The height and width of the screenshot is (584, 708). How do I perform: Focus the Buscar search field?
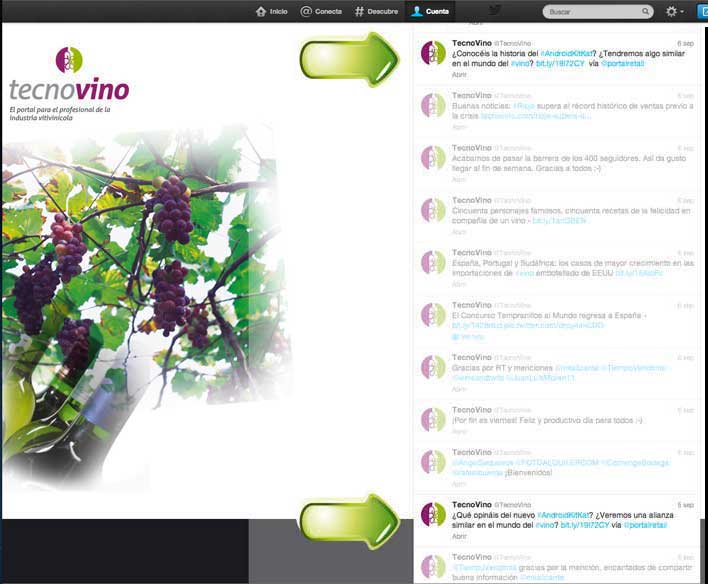[597, 12]
